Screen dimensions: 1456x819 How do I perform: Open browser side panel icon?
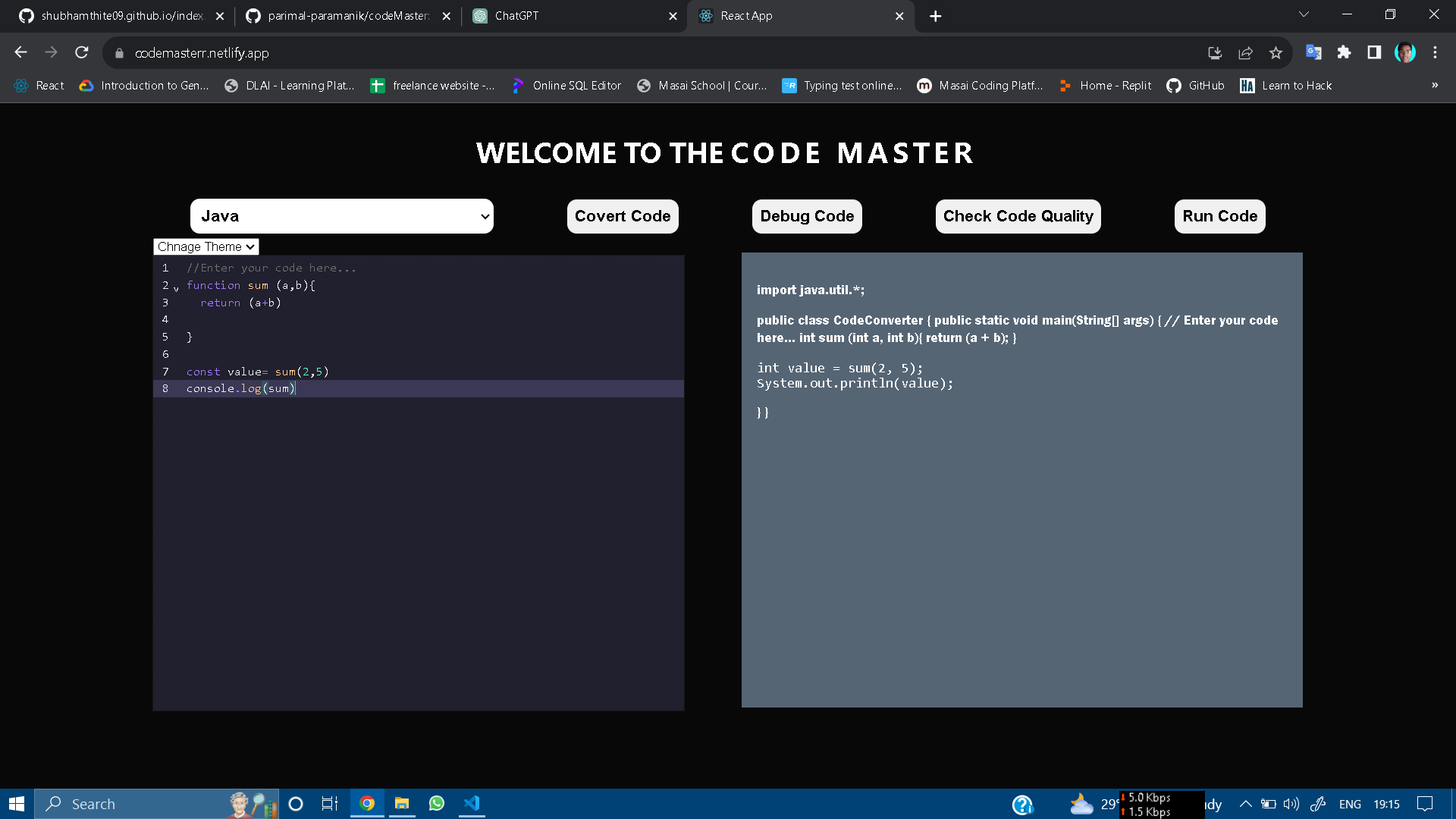point(1374,52)
